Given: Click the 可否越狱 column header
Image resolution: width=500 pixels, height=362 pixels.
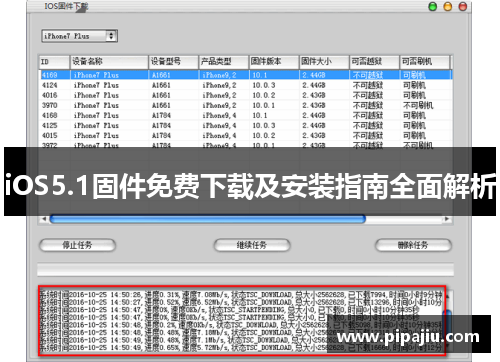Looking at the screenshot, I should click(x=374, y=62).
